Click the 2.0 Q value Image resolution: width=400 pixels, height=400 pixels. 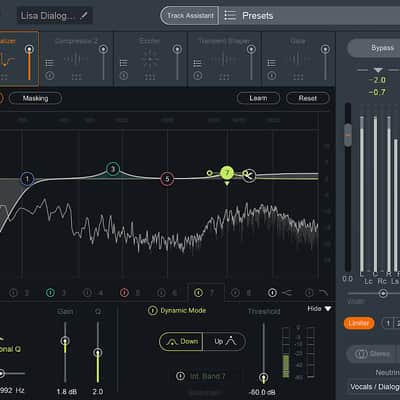tap(98, 392)
